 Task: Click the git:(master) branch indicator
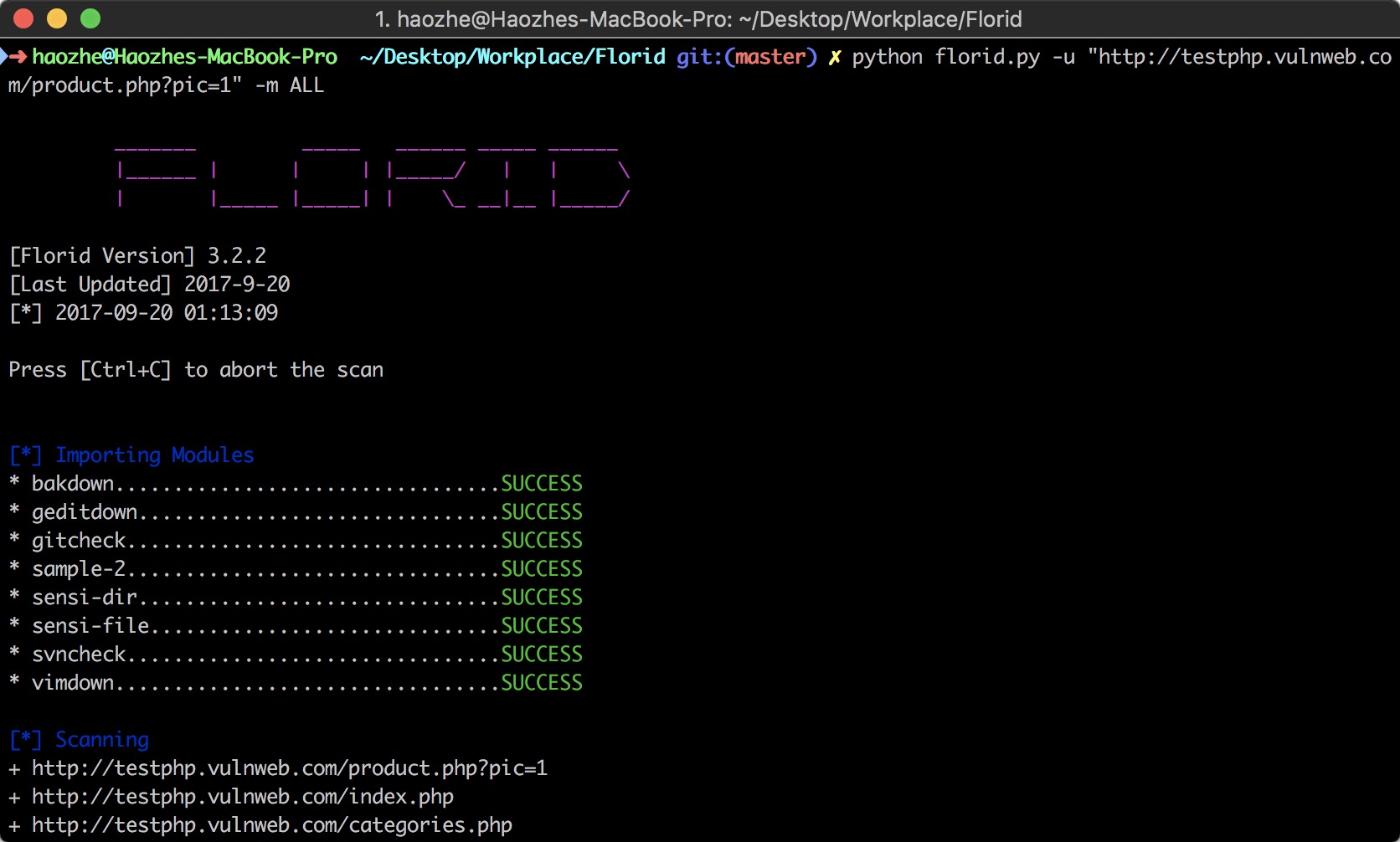(x=746, y=57)
